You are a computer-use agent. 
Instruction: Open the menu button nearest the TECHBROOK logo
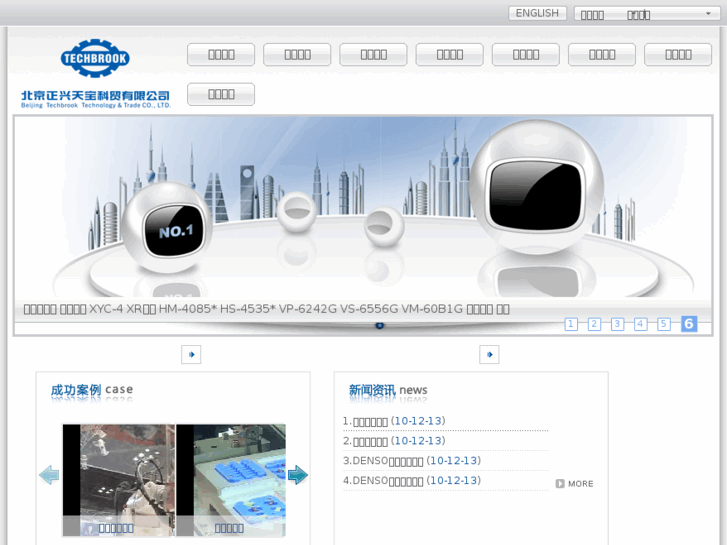click(221, 55)
